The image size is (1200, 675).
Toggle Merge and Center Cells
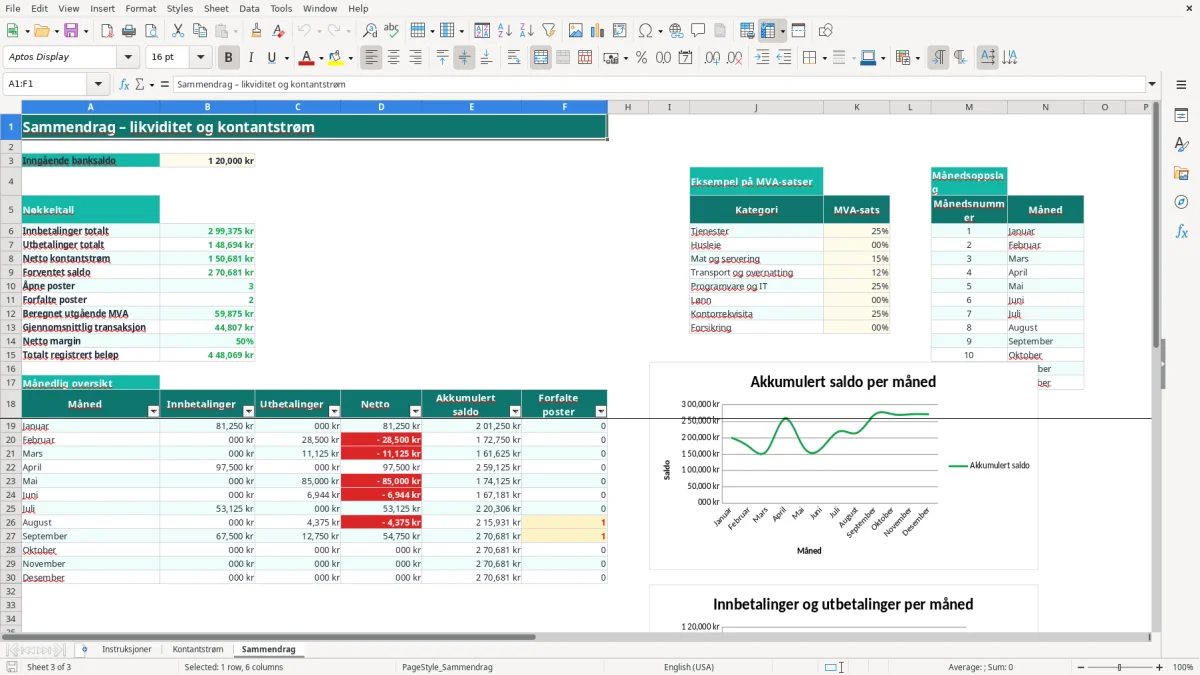point(541,58)
